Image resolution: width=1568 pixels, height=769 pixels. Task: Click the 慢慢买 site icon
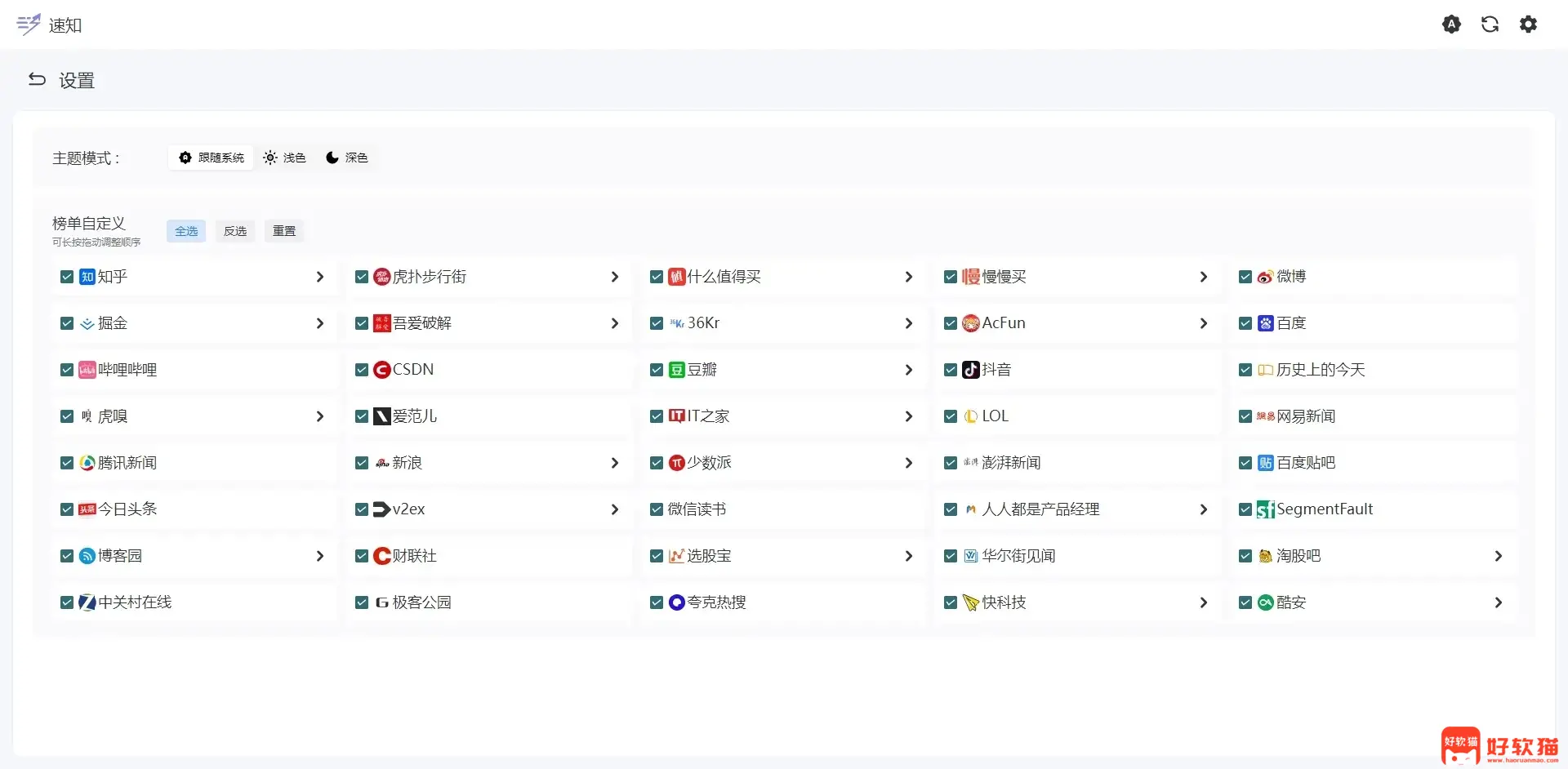[971, 277]
